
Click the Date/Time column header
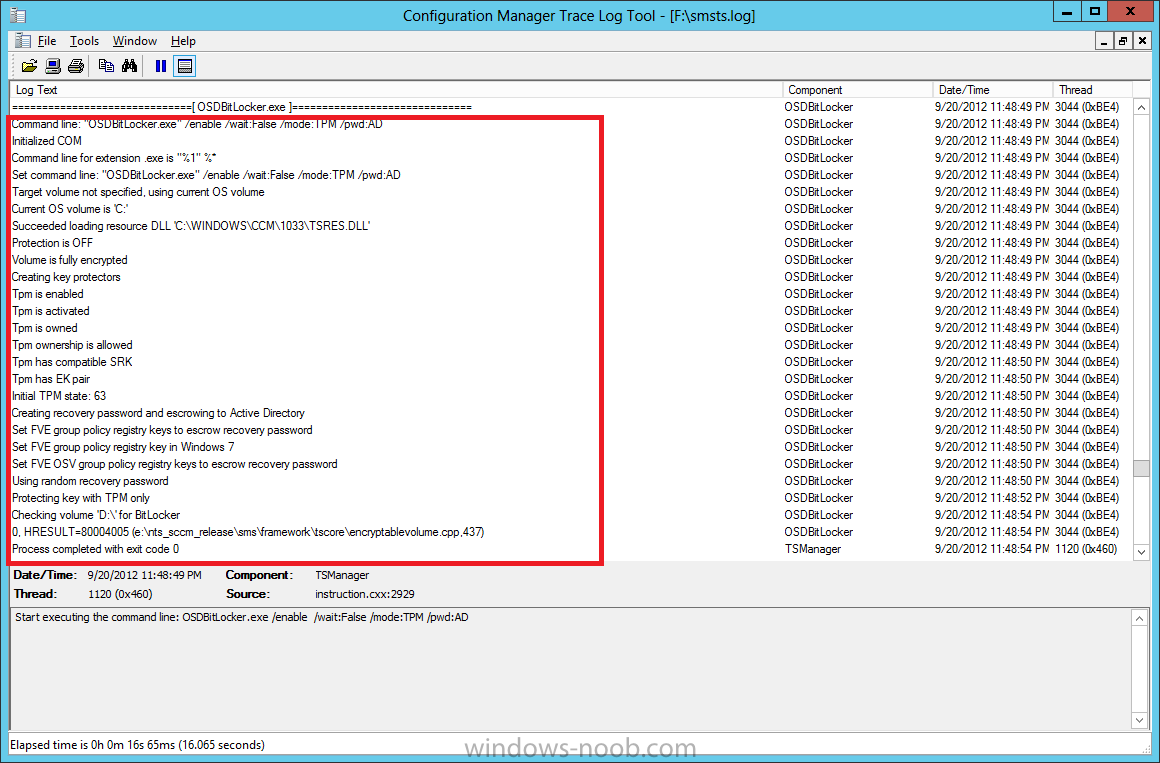(x=994, y=90)
